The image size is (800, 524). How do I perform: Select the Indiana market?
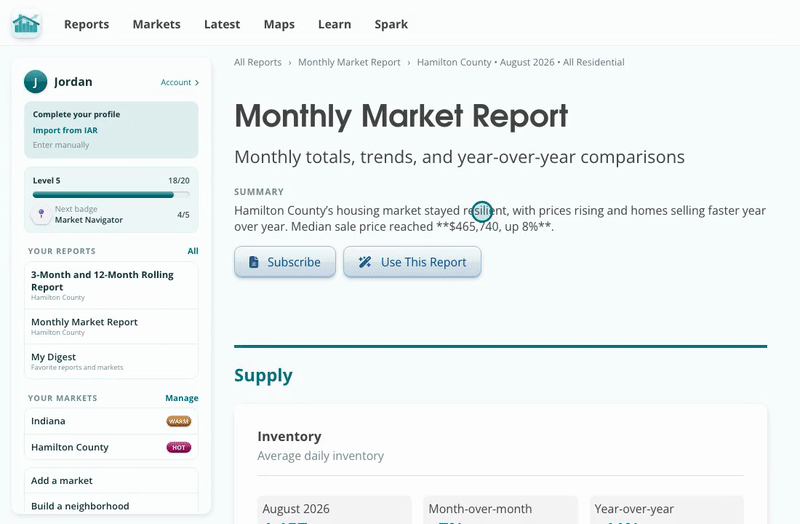111,421
